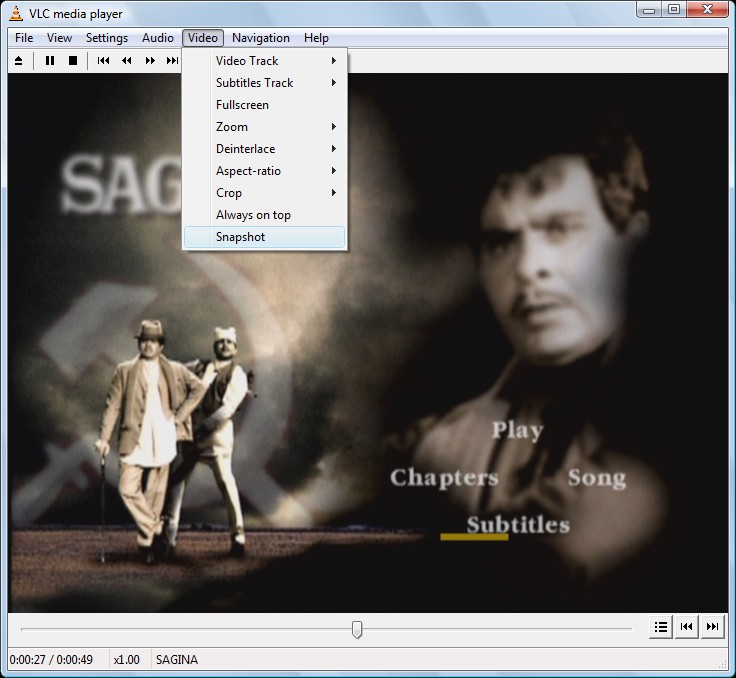The image size is (736, 678).
Task: Maximize the VLC window
Action: click(x=674, y=9)
